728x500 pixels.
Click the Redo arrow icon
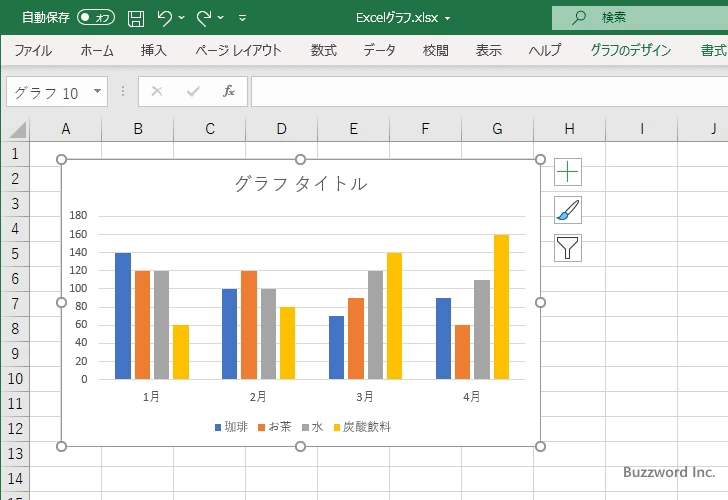click(x=204, y=18)
